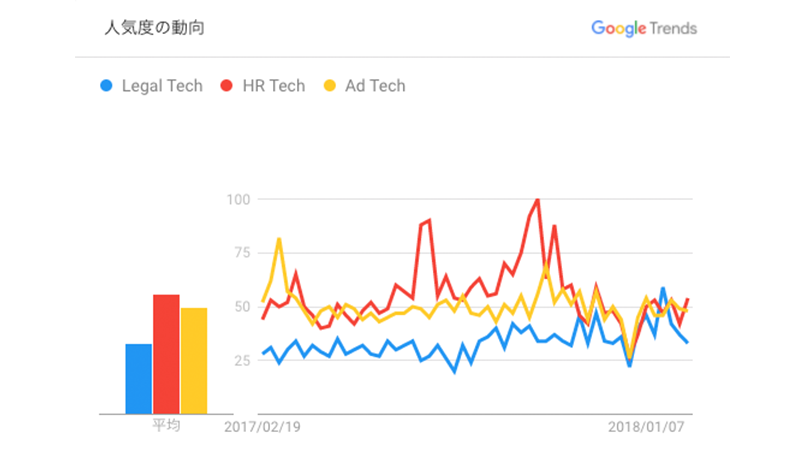
Task: Click the 100 y-axis value label
Action: click(x=238, y=199)
